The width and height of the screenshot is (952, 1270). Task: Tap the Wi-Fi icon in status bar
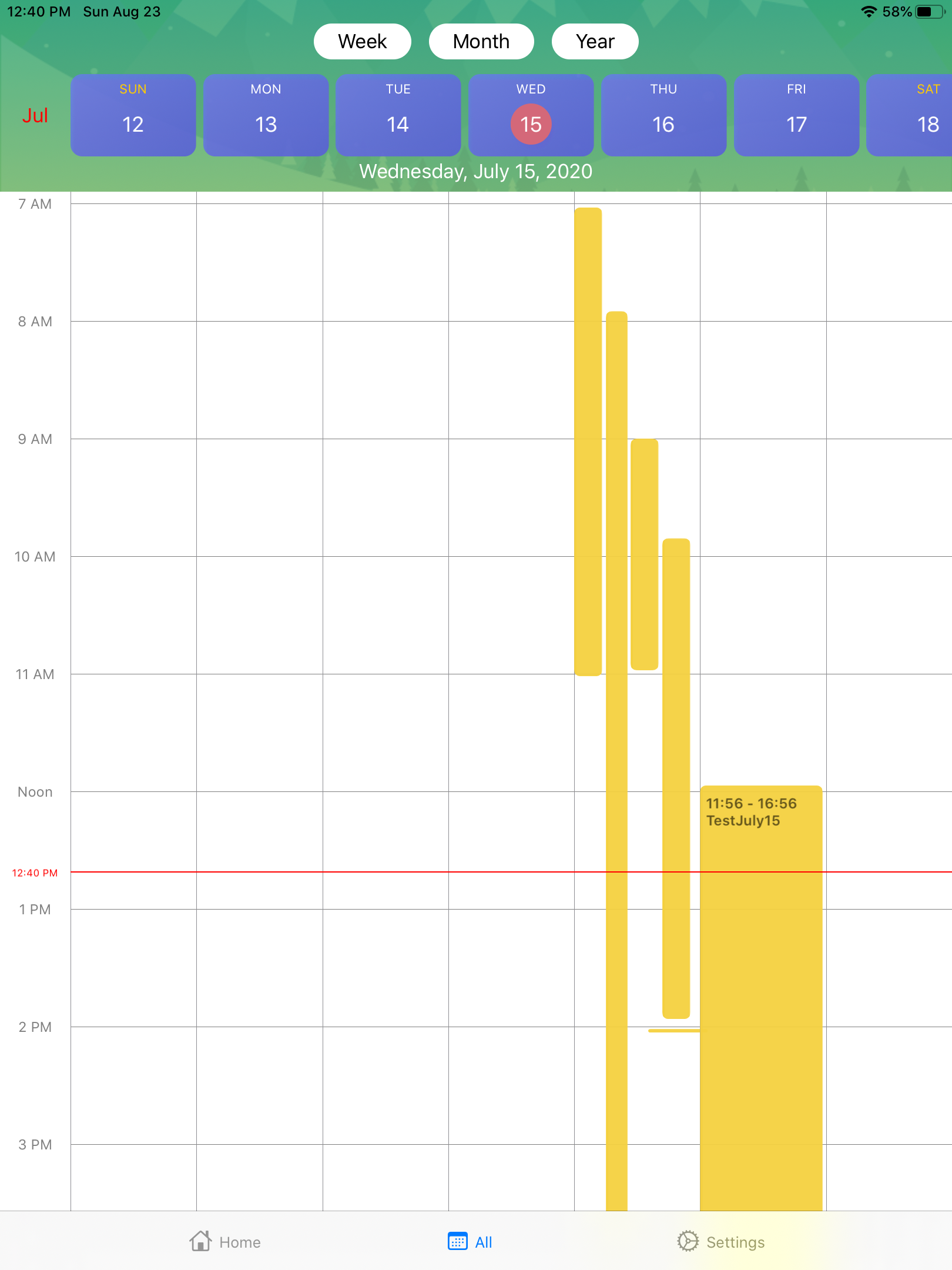pos(868,12)
